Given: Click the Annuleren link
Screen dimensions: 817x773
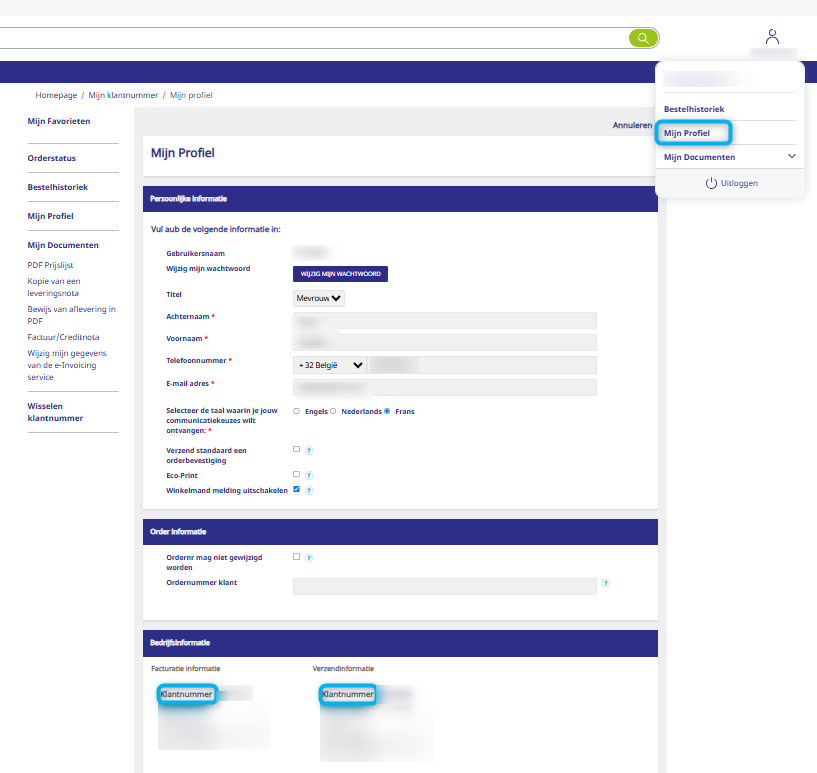Looking at the screenshot, I should tap(632, 126).
